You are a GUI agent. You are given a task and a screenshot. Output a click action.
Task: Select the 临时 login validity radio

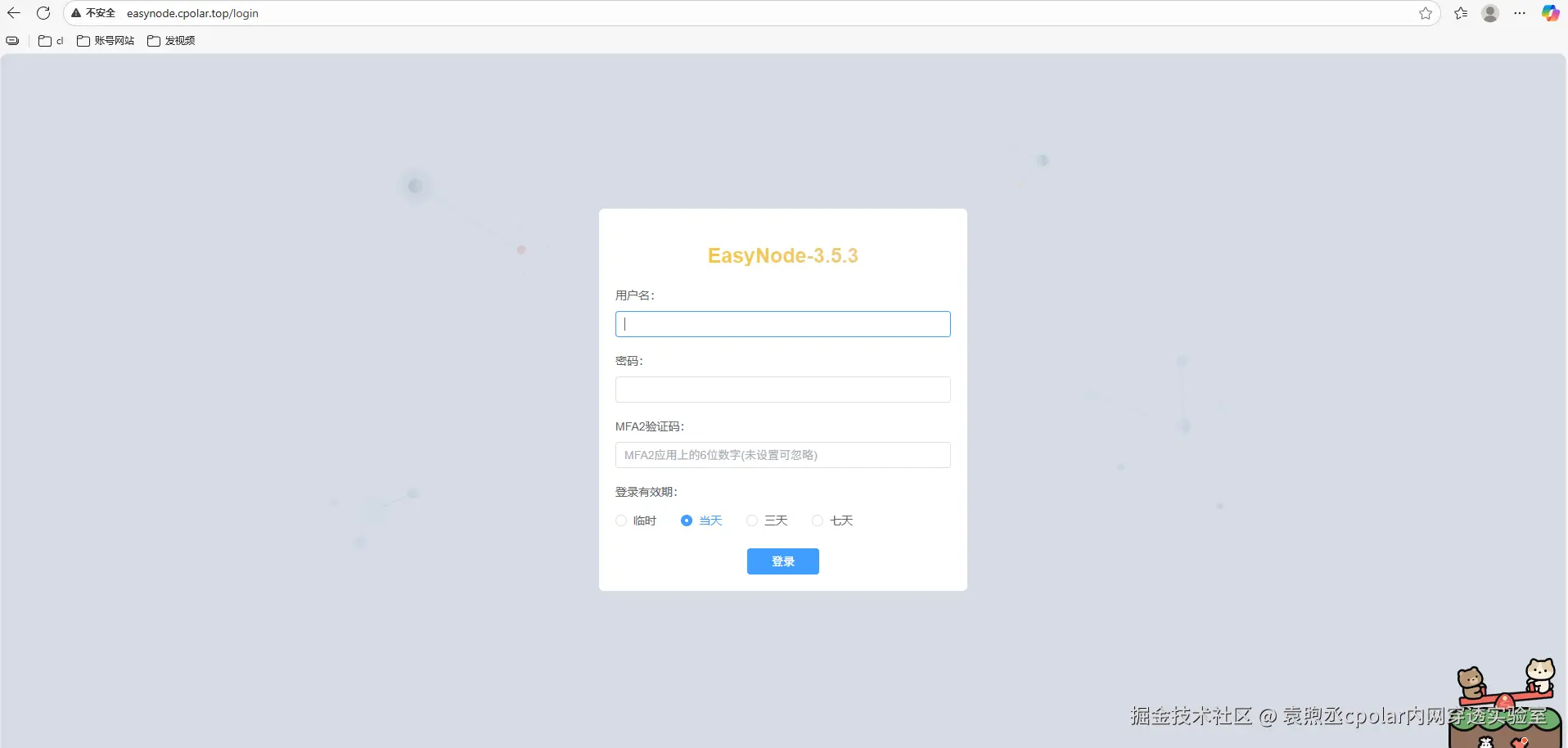tap(621, 520)
